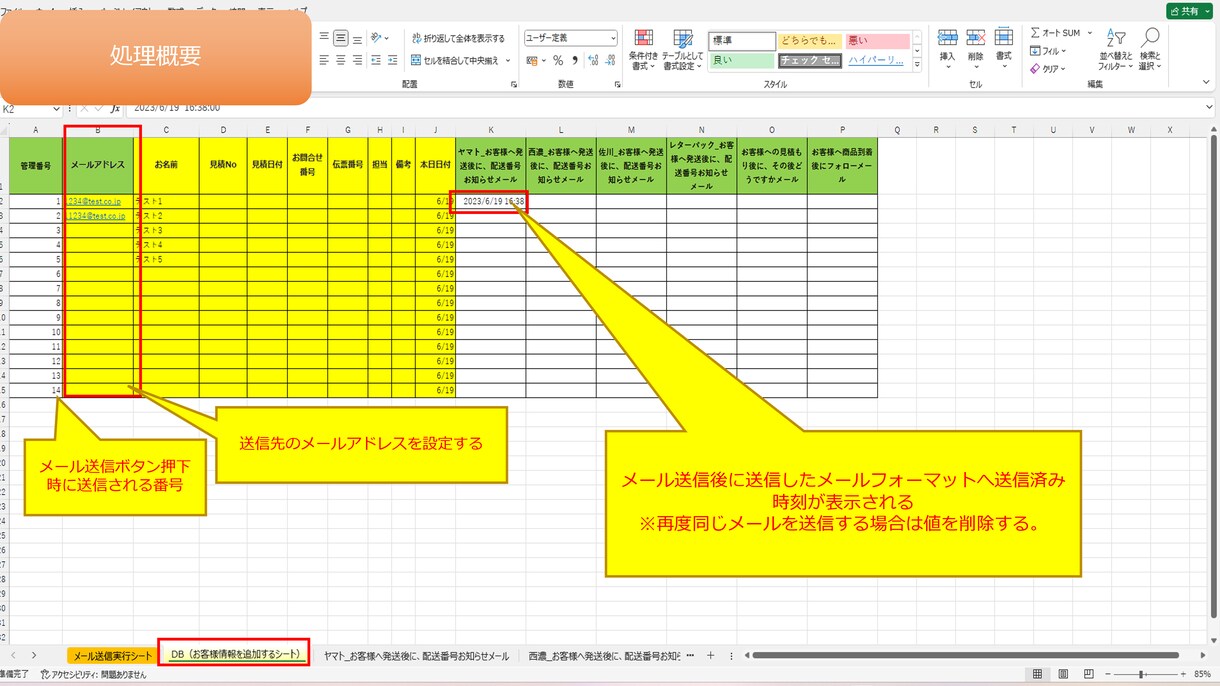Image resolution: width=1220 pixels, height=686 pixels.
Task: Click オート SUM button
Action: (1055, 33)
